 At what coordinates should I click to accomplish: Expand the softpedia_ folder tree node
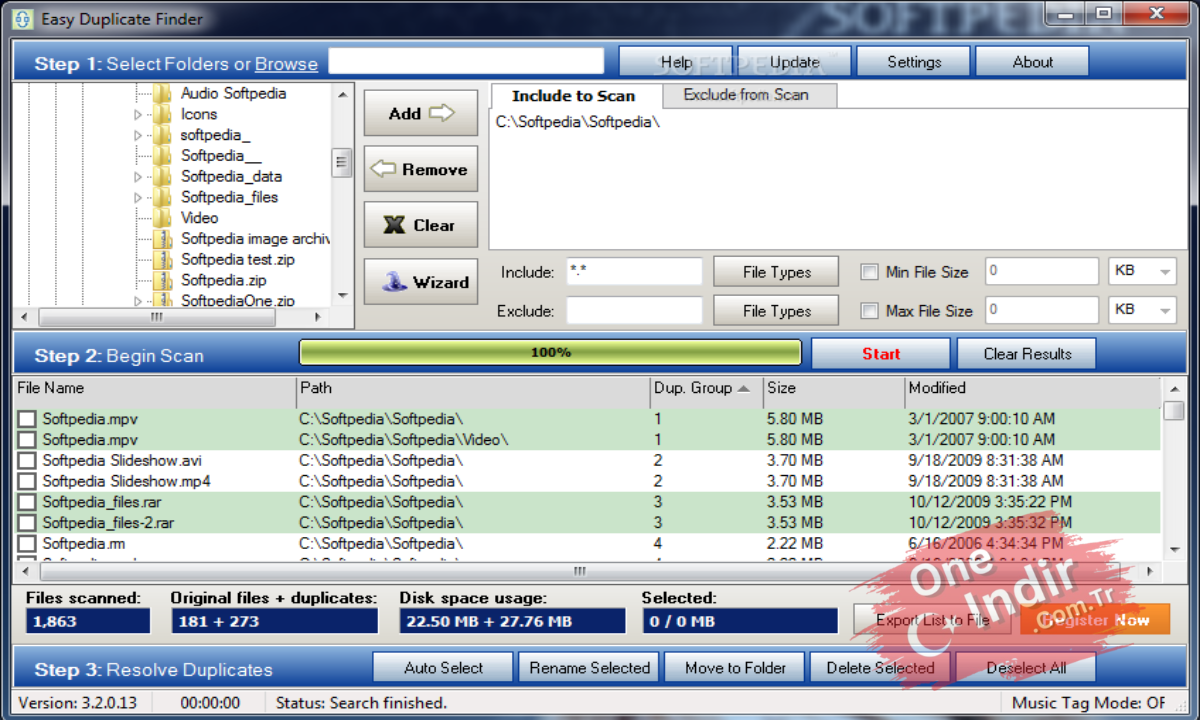[x=138, y=135]
